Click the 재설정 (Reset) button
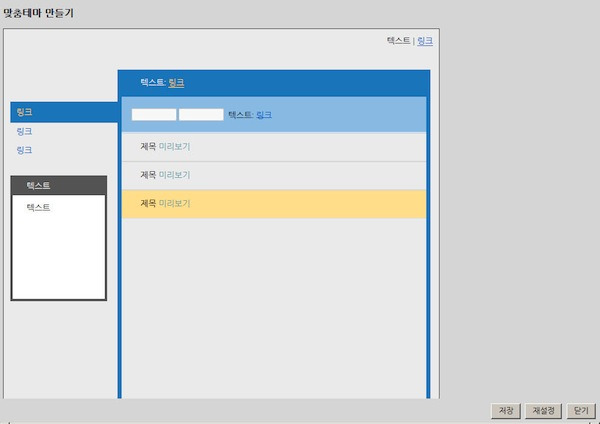Image resolution: width=600 pixels, height=424 pixels. coord(543,411)
